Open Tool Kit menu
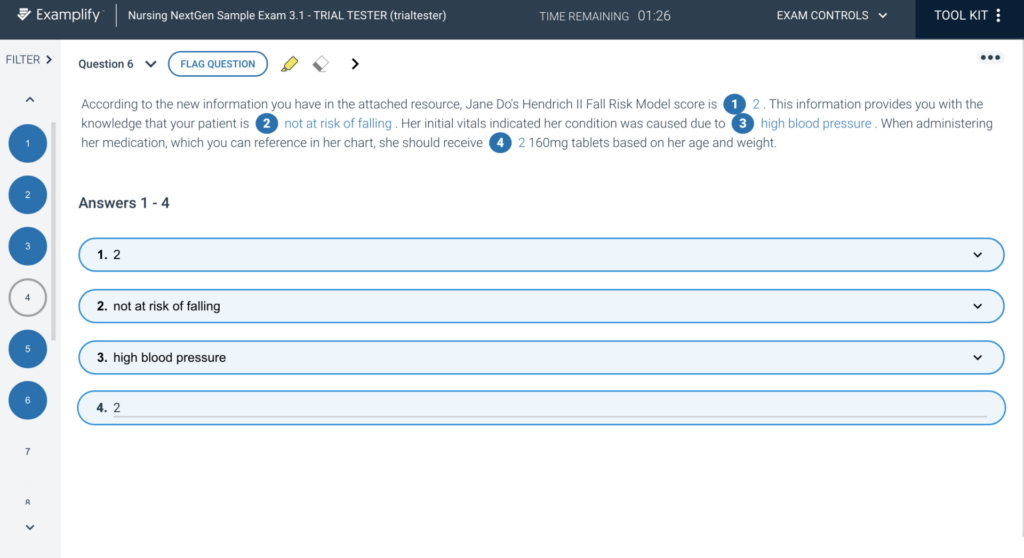The image size is (1024, 558). point(967,16)
